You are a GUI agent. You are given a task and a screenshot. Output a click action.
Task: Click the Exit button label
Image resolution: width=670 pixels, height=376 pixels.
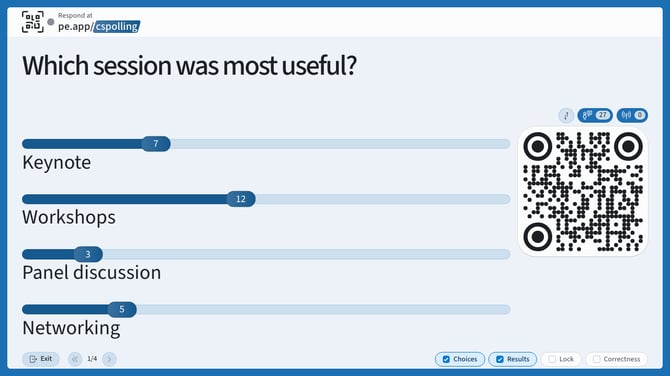(x=46, y=359)
